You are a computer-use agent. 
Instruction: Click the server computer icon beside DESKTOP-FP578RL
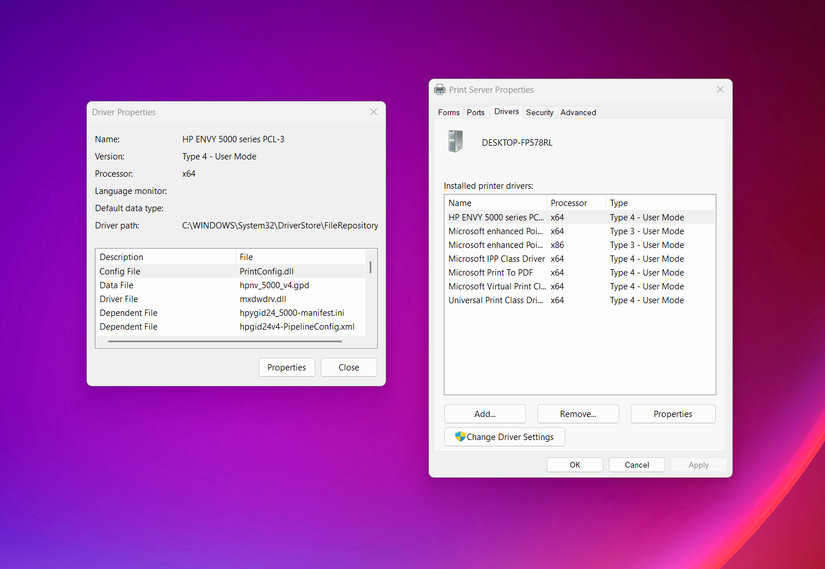click(x=456, y=142)
